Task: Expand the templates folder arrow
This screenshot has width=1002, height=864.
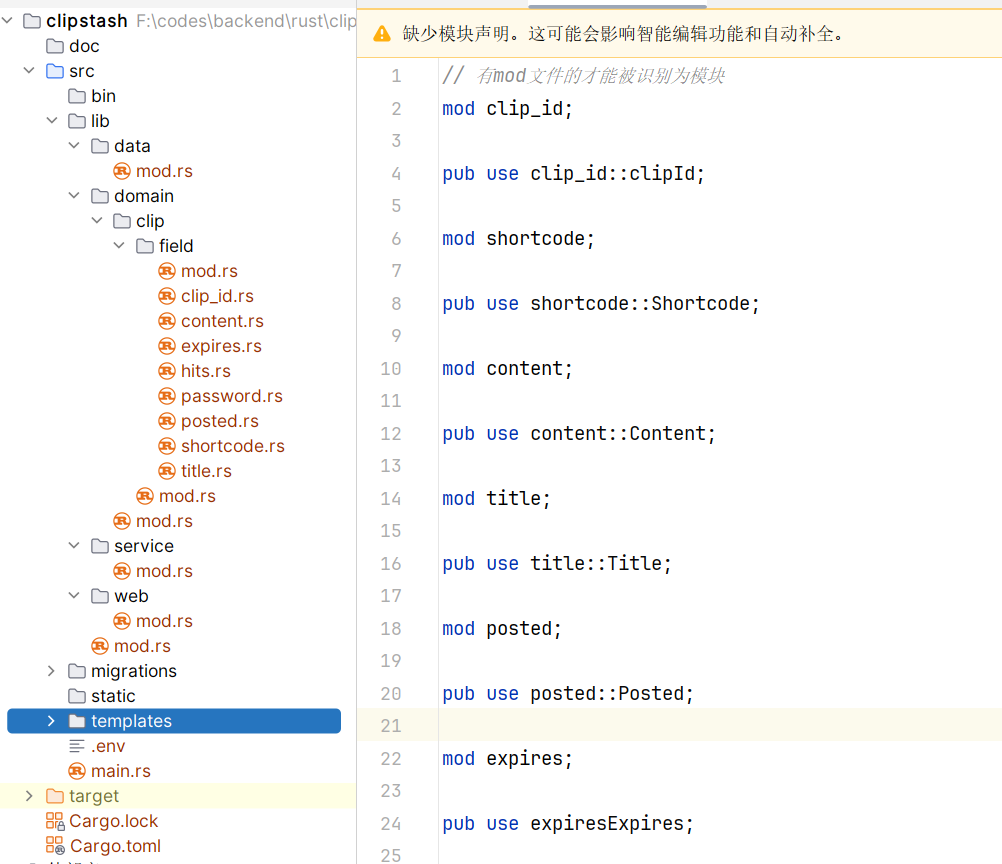Action: 51,721
